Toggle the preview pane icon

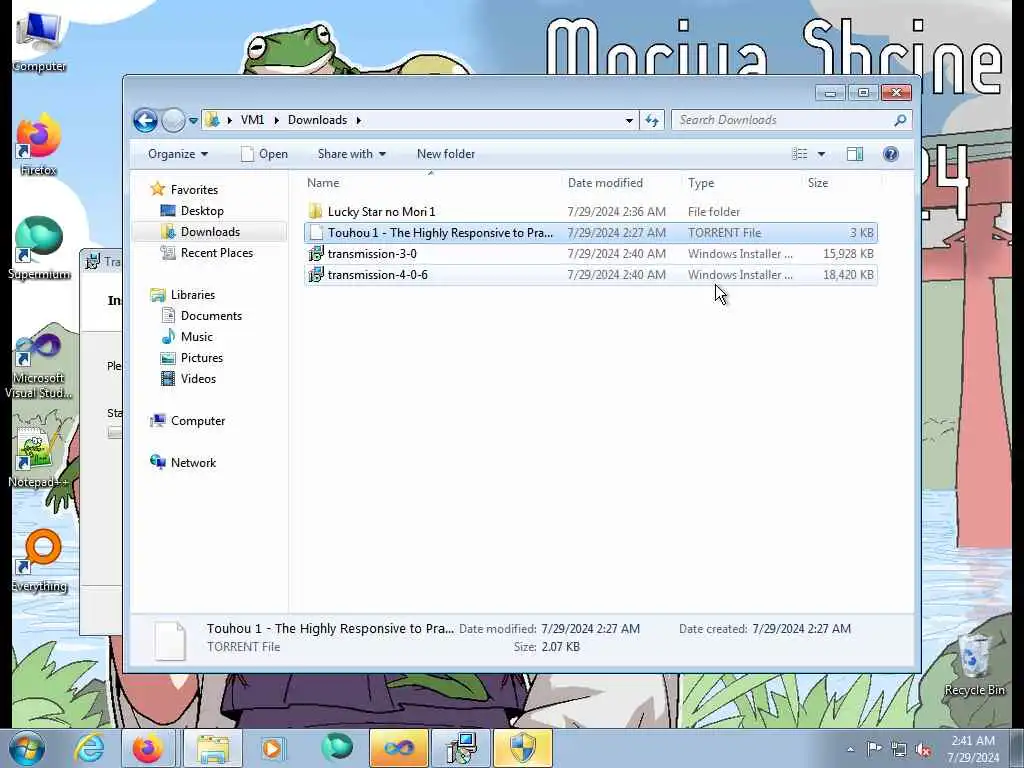click(855, 154)
